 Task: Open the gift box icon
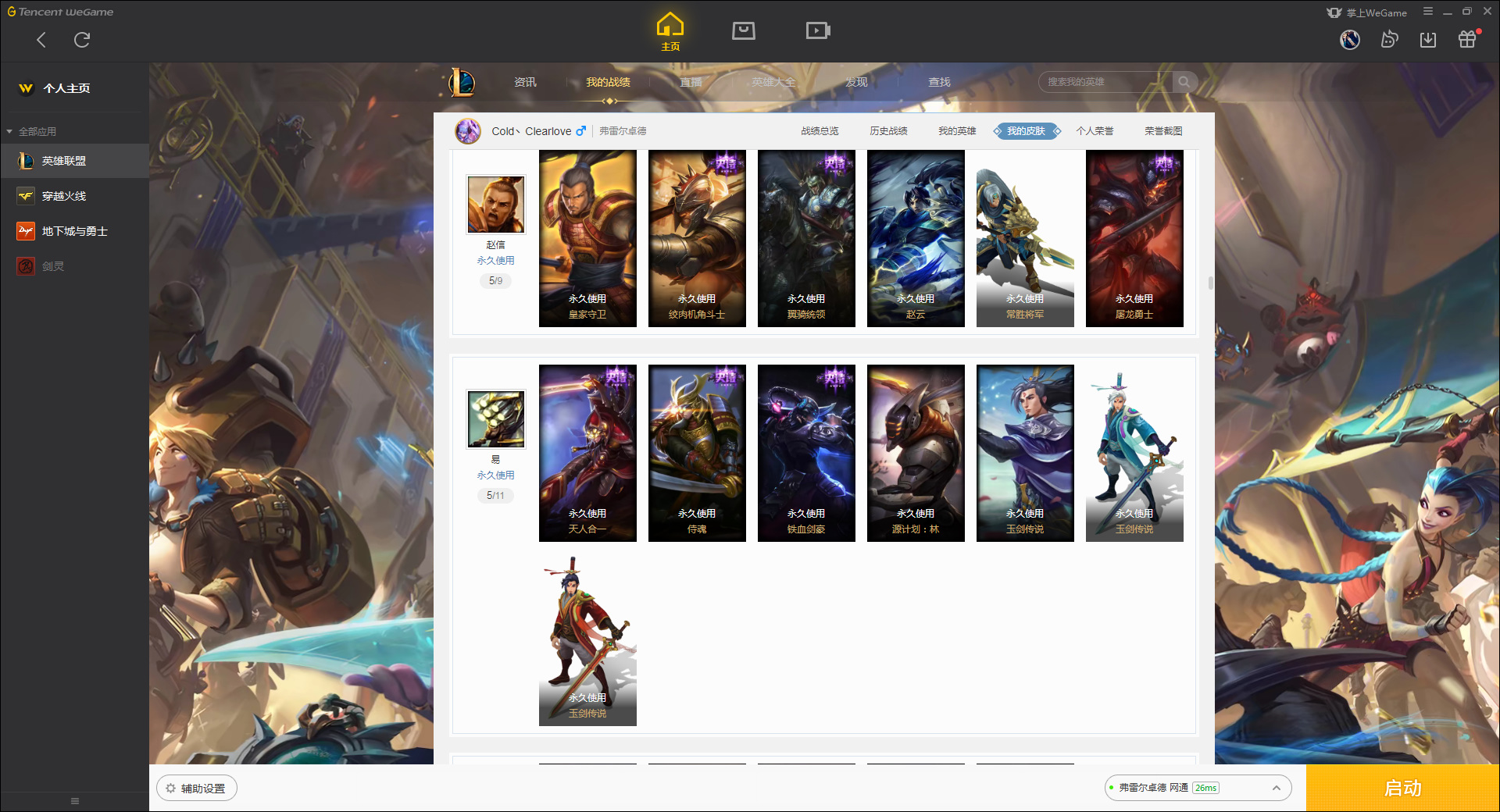coord(1467,39)
